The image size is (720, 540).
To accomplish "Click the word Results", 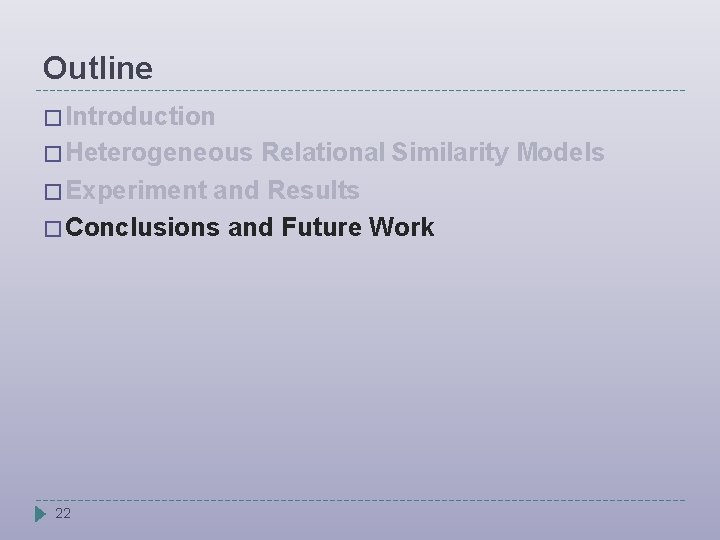I will 309,190.
